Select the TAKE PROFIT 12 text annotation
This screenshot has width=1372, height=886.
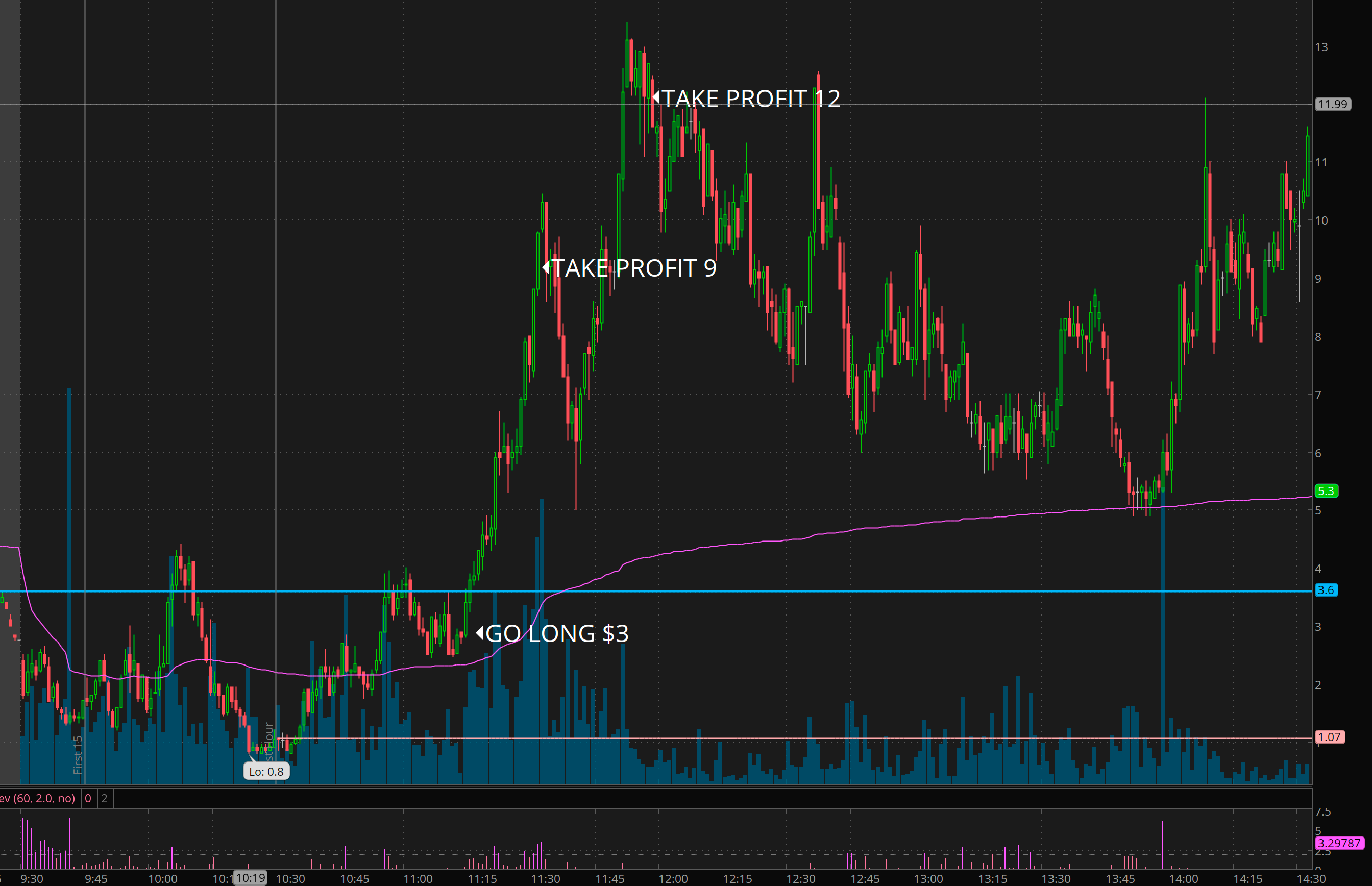point(751,99)
